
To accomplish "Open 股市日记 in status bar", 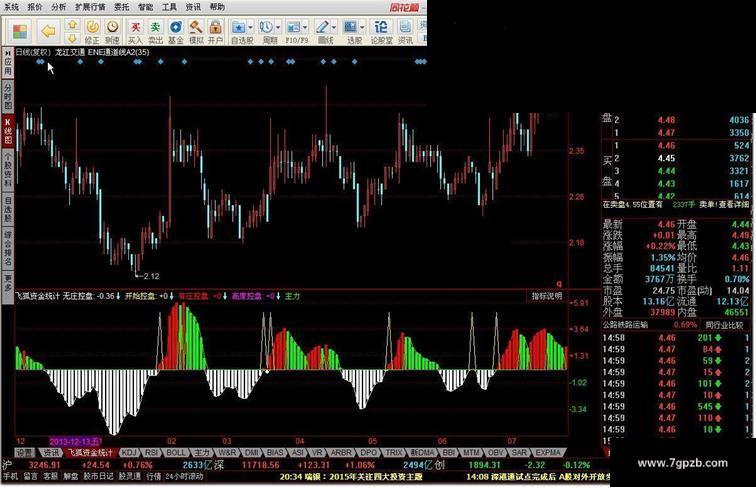I will point(98,476).
